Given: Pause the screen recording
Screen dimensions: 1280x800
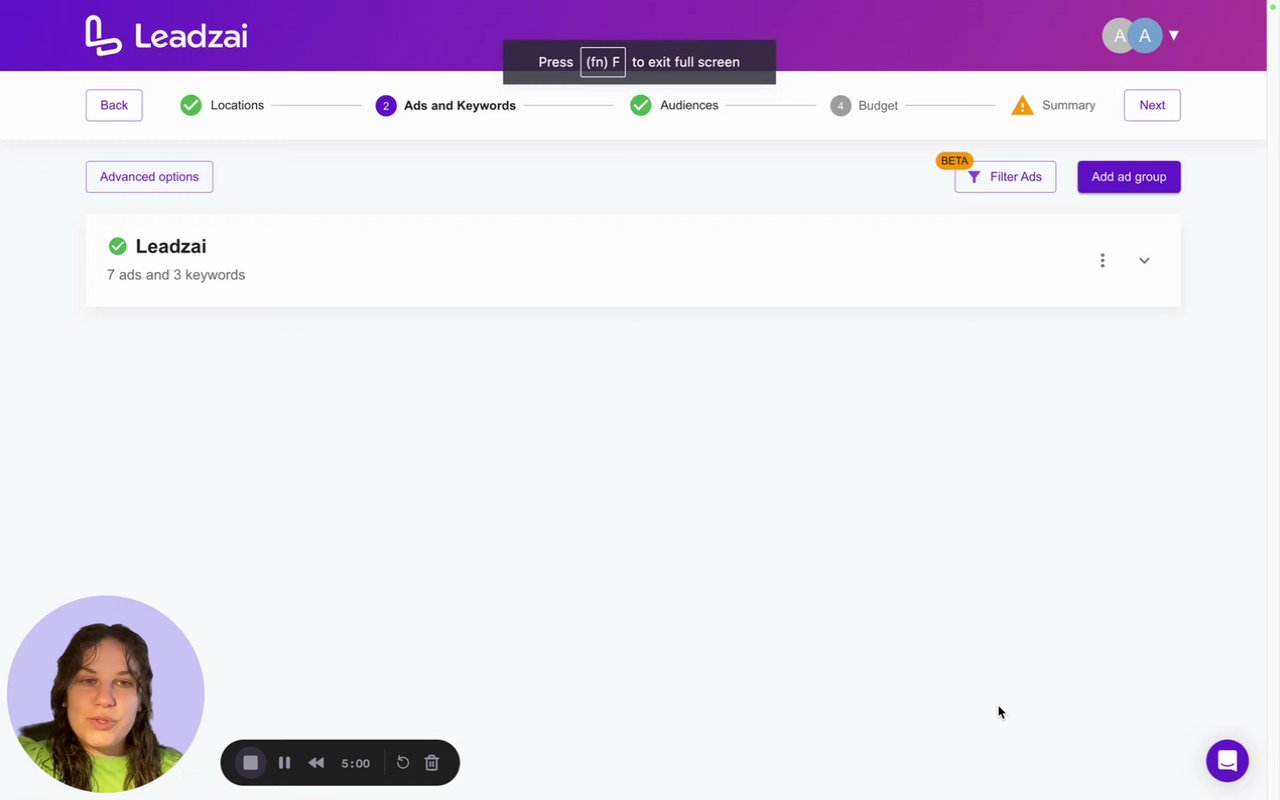Looking at the screenshot, I should 285,763.
